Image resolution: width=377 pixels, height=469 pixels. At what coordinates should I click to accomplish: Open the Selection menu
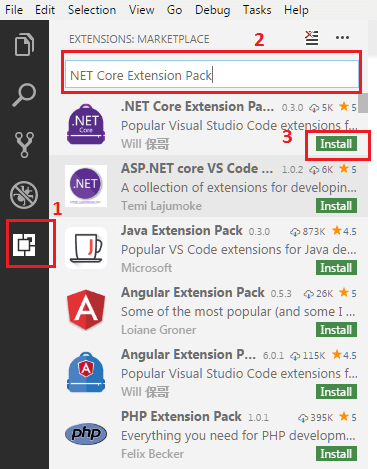[x=92, y=10]
